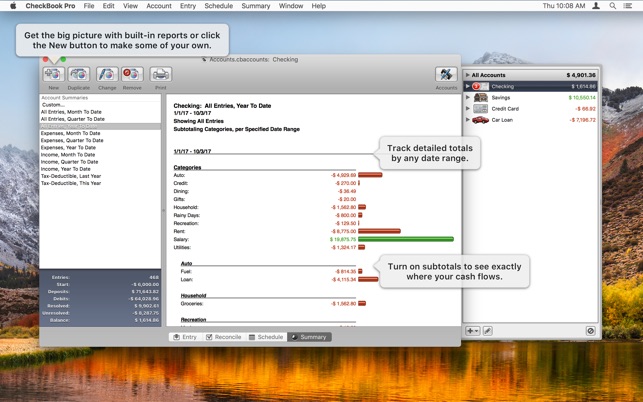The height and width of the screenshot is (402, 643).
Task: Select Income, Month To Date
Action: point(100,155)
